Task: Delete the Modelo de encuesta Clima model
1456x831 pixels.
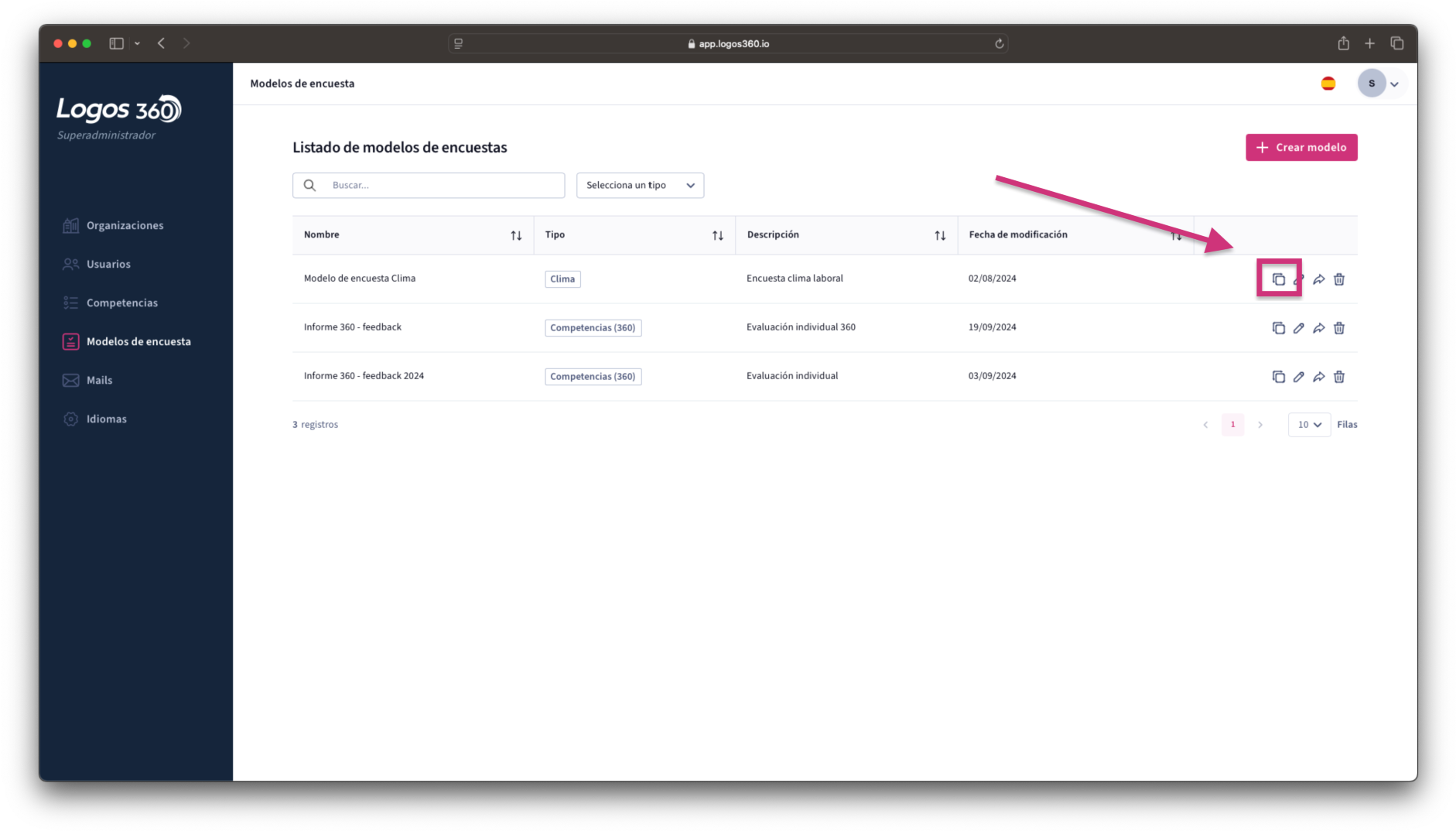Action: click(x=1339, y=279)
